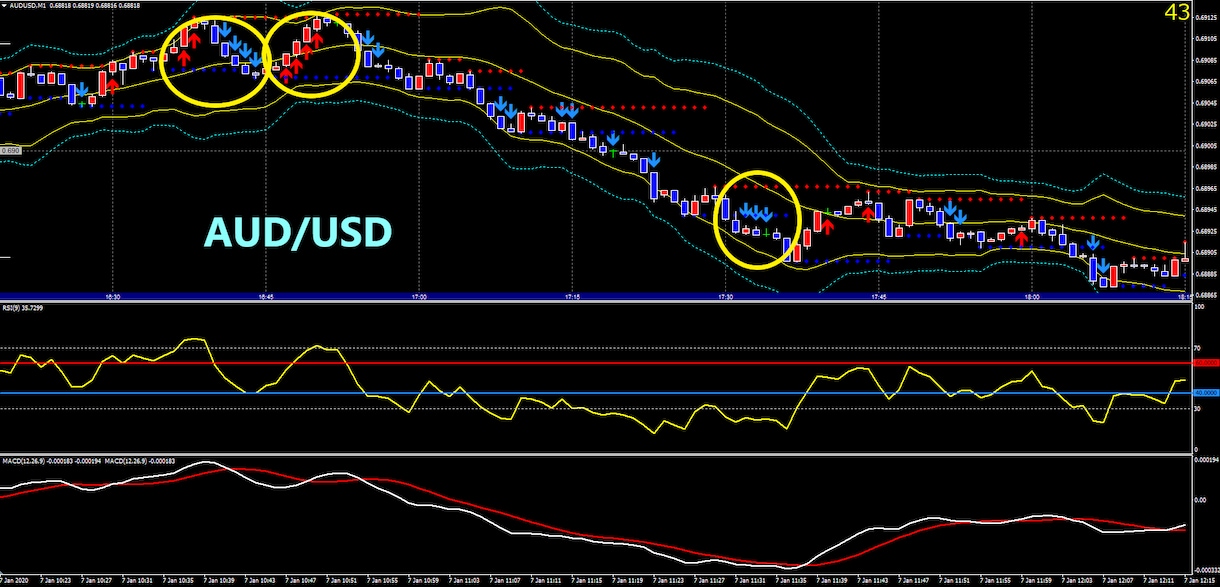Open the chart menu triangle beside AUDUSD,M1

click(4, 4)
